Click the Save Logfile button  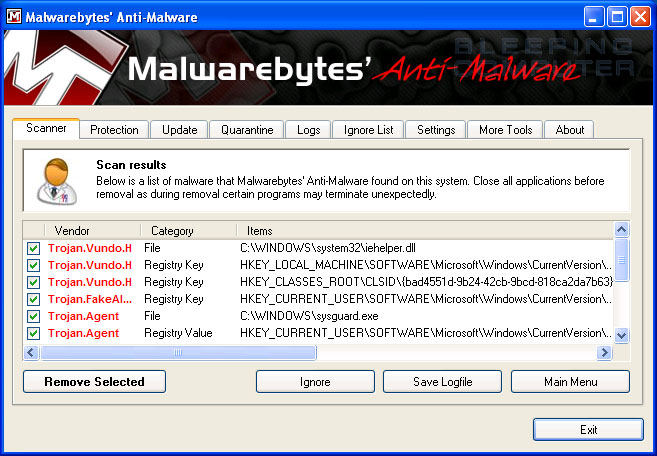(442, 381)
